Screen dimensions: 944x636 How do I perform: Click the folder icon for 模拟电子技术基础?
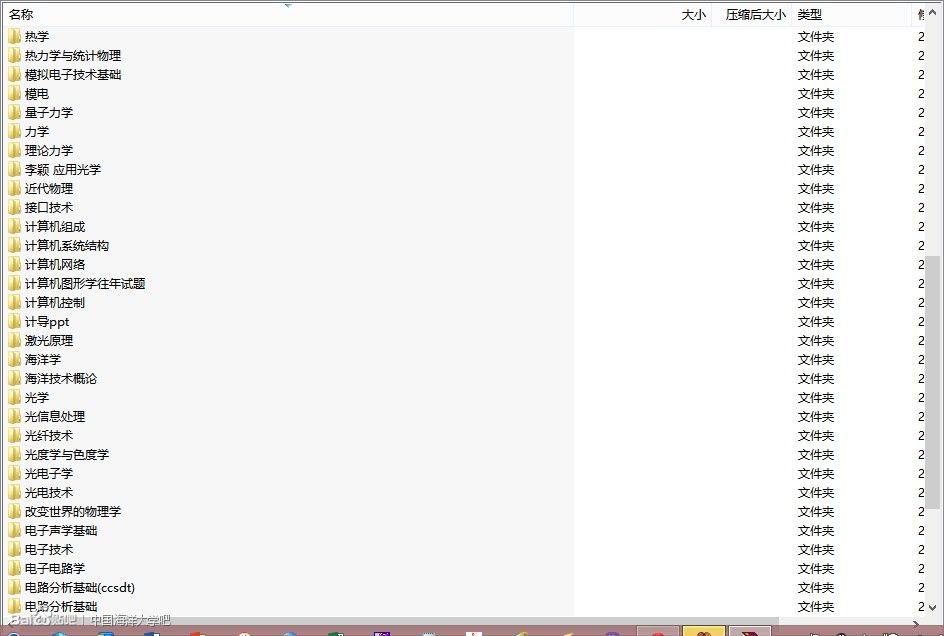(x=14, y=74)
